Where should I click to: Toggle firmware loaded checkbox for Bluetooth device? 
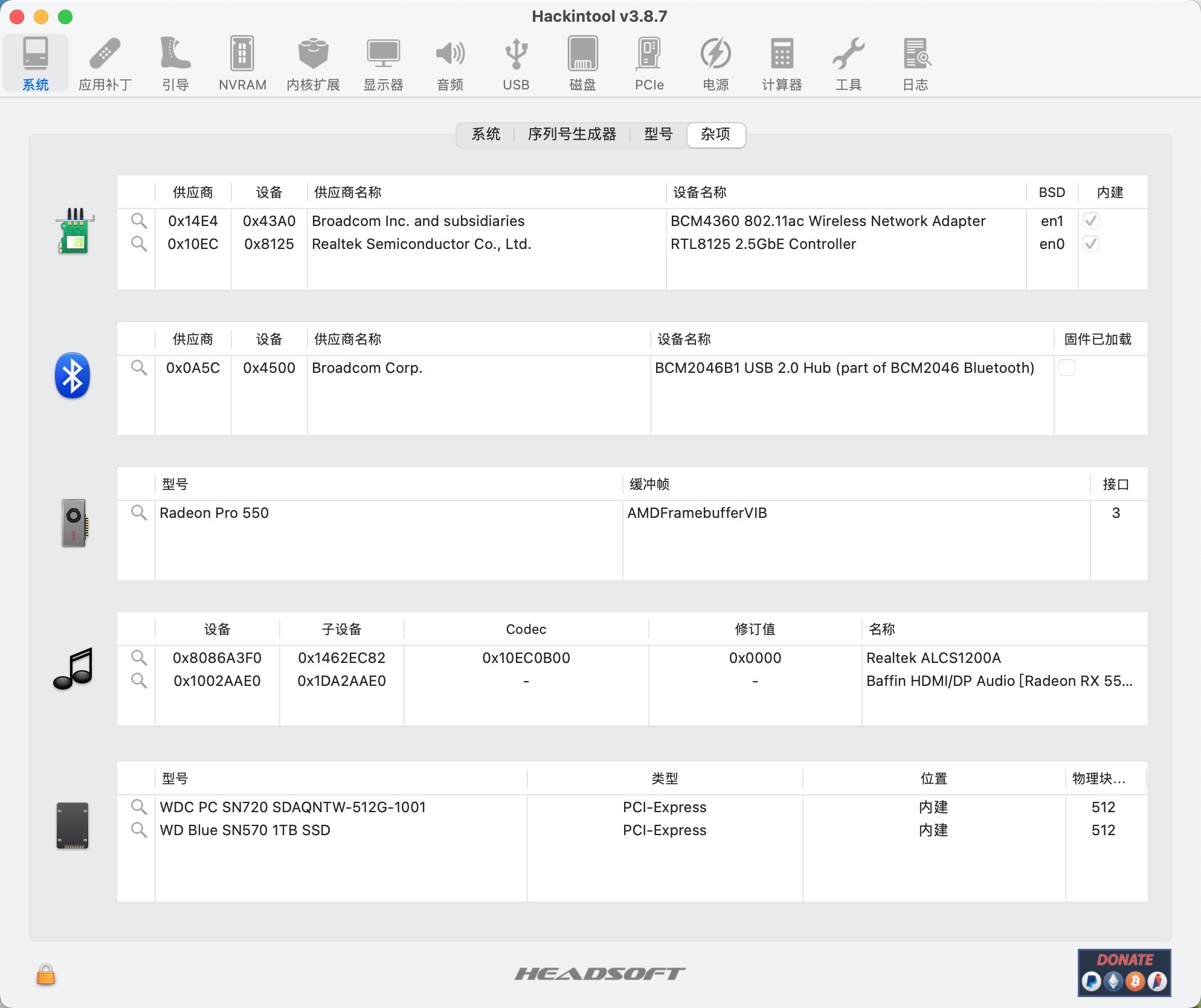pyautogui.click(x=1067, y=368)
